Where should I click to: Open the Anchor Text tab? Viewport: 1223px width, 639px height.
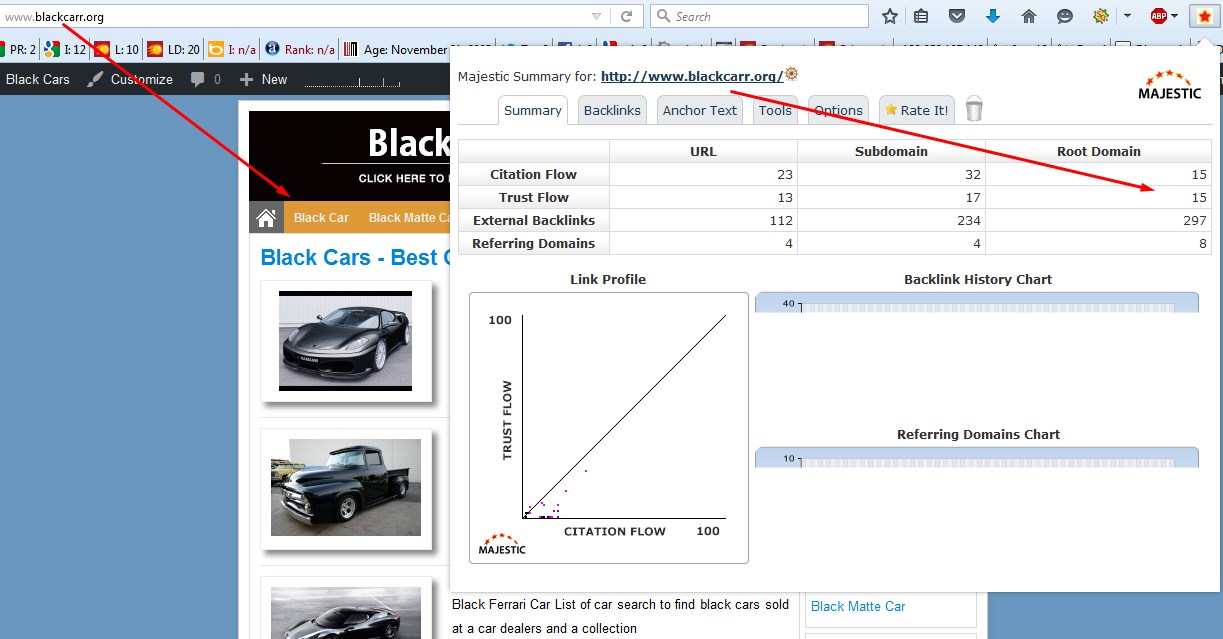700,110
